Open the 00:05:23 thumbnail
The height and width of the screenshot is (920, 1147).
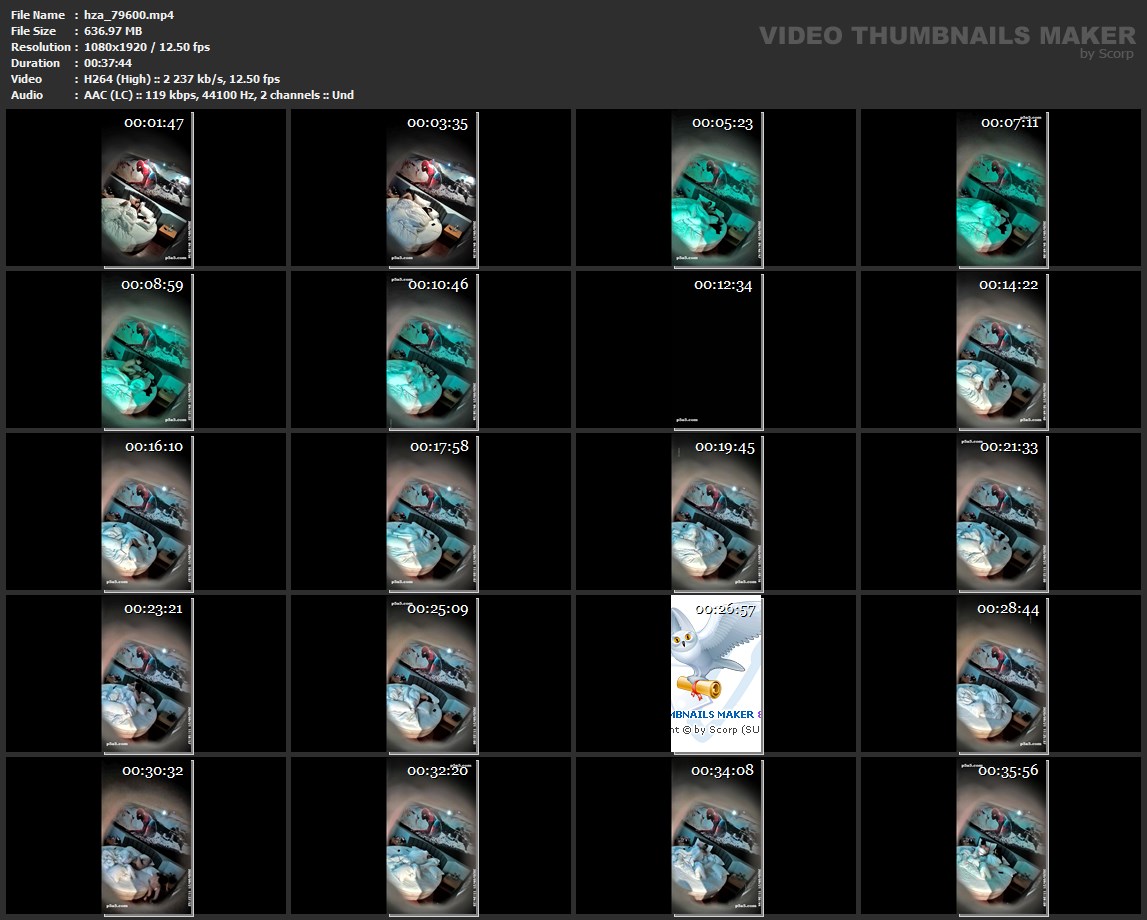point(716,189)
